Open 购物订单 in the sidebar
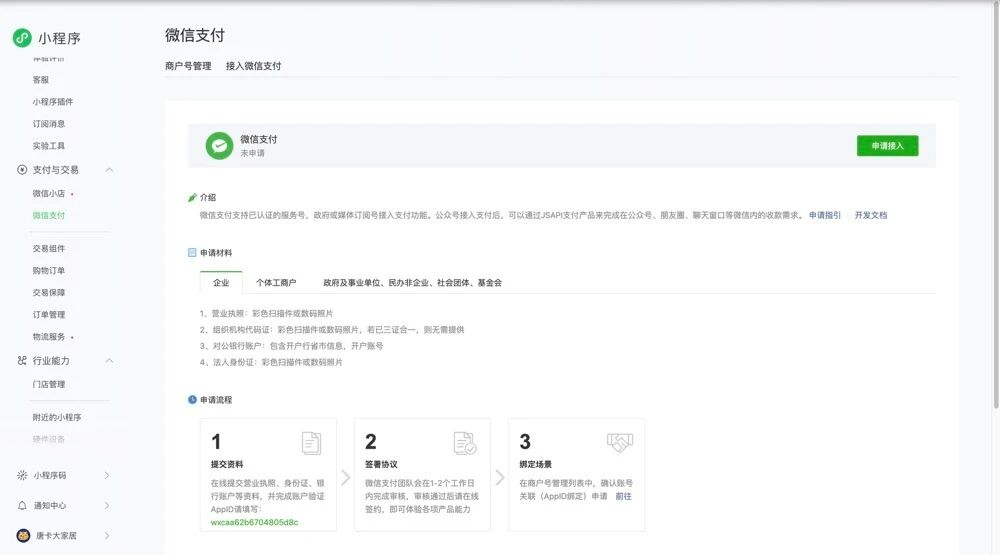 (x=49, y=270)
